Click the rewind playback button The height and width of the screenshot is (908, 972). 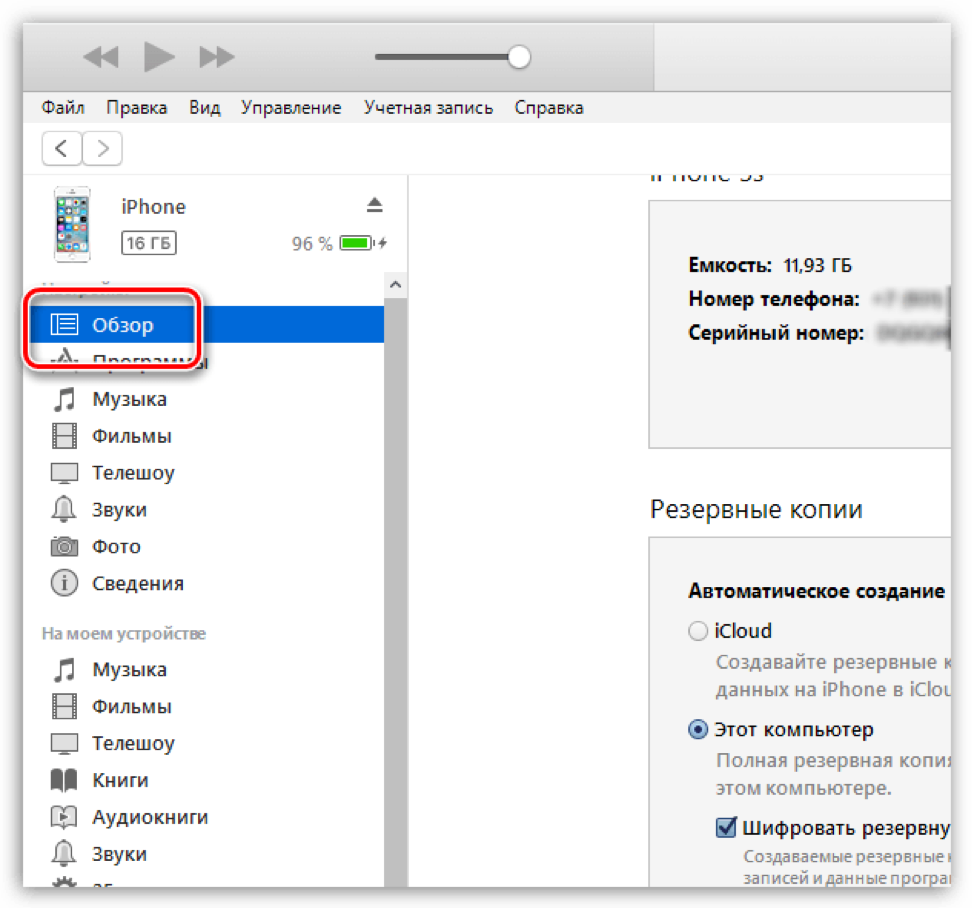100,57
